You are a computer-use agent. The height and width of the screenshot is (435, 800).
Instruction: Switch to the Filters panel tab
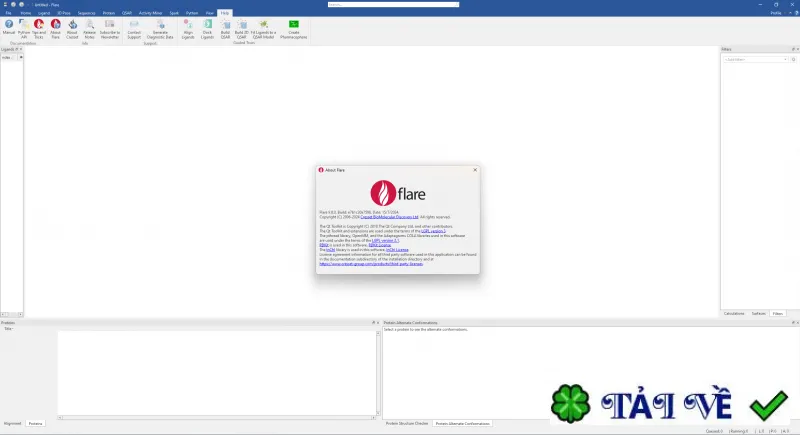pyautogui.click(x=778, y=314)
